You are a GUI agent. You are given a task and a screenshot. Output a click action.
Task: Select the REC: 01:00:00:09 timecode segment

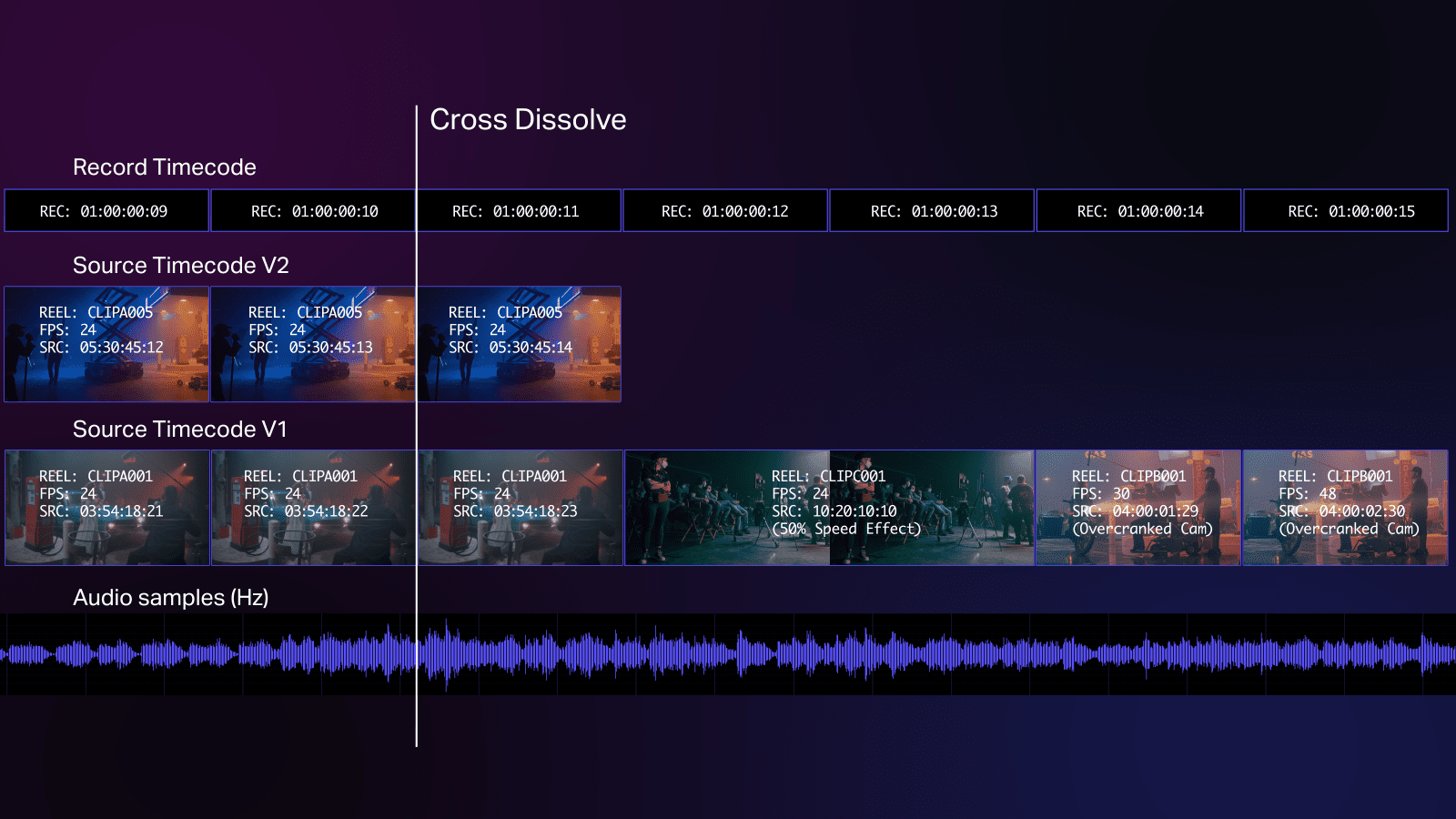coord(106,210)
